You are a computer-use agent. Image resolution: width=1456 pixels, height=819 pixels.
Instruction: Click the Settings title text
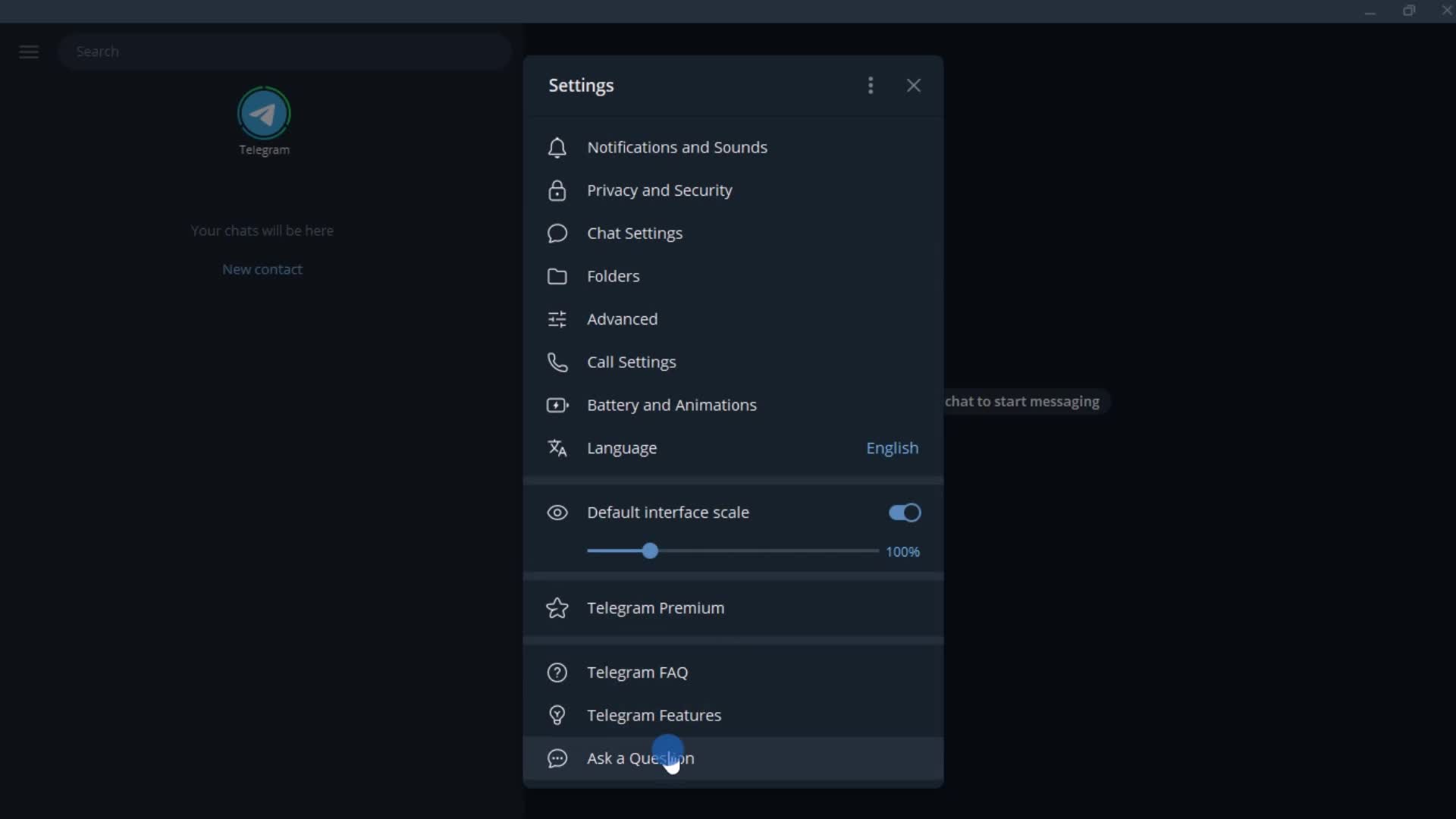coord(581,86)
